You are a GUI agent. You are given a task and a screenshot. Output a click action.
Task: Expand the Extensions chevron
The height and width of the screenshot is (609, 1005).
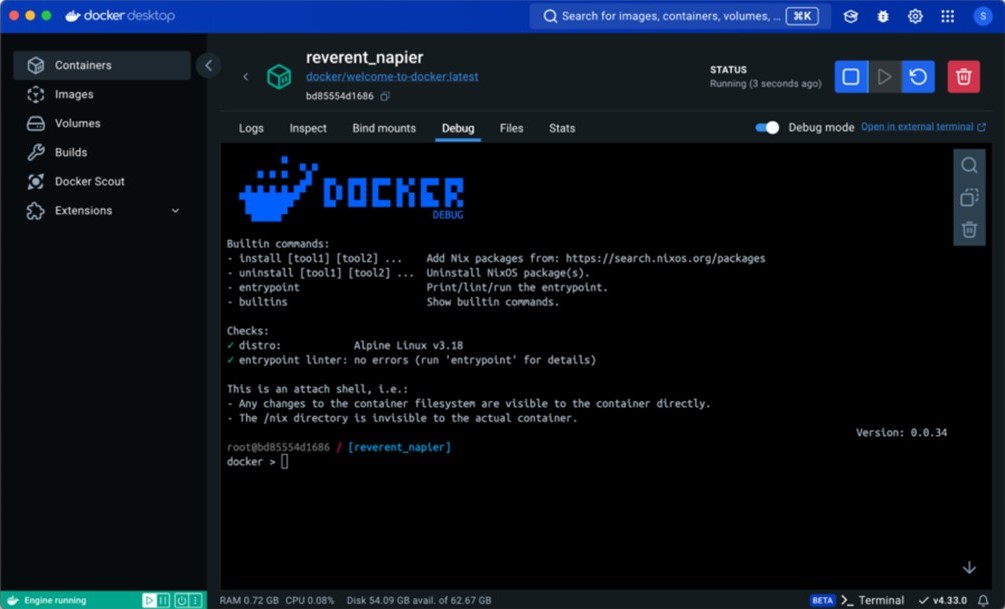click(176, 211)
